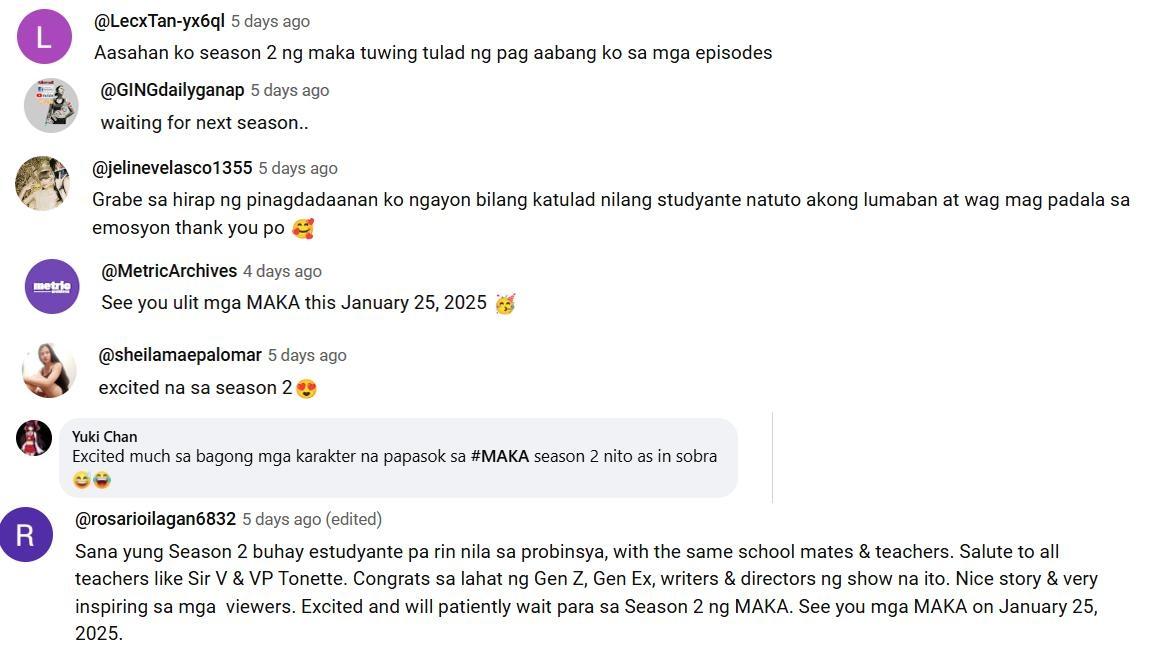Click the 'waiting for next season..' comment text
The height and width of the screenshot is (648, 1157).
[204, 123]
